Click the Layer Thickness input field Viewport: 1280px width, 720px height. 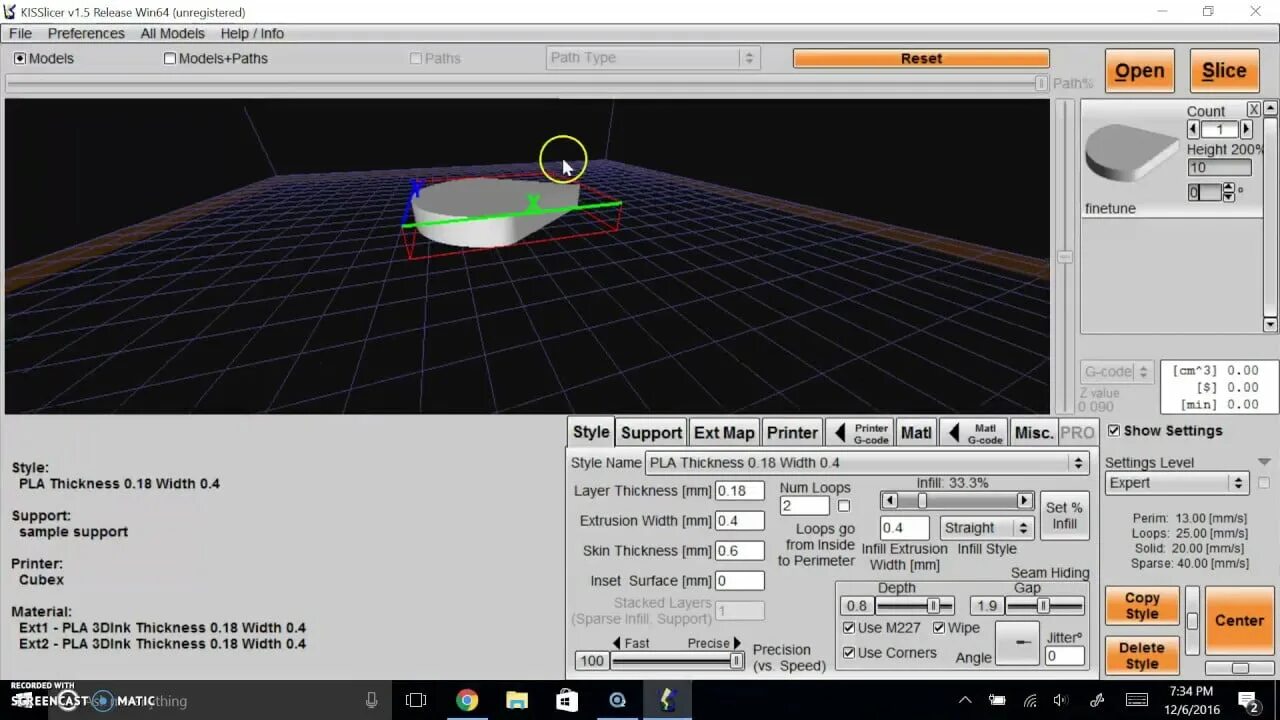point(740,491)
